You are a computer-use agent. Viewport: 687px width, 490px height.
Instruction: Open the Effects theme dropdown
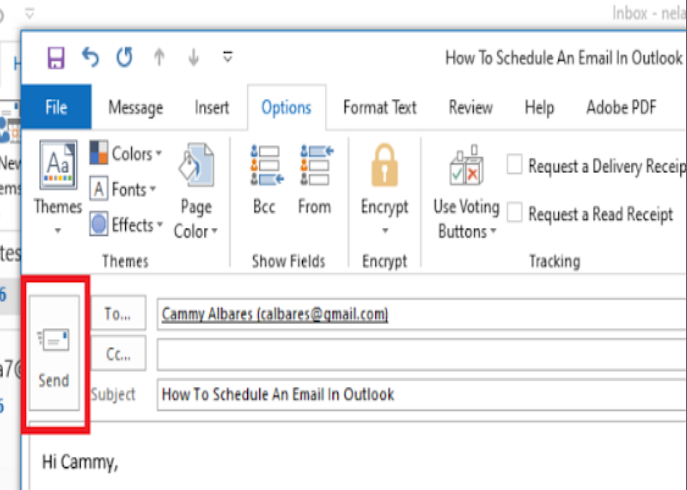point(126,225)
